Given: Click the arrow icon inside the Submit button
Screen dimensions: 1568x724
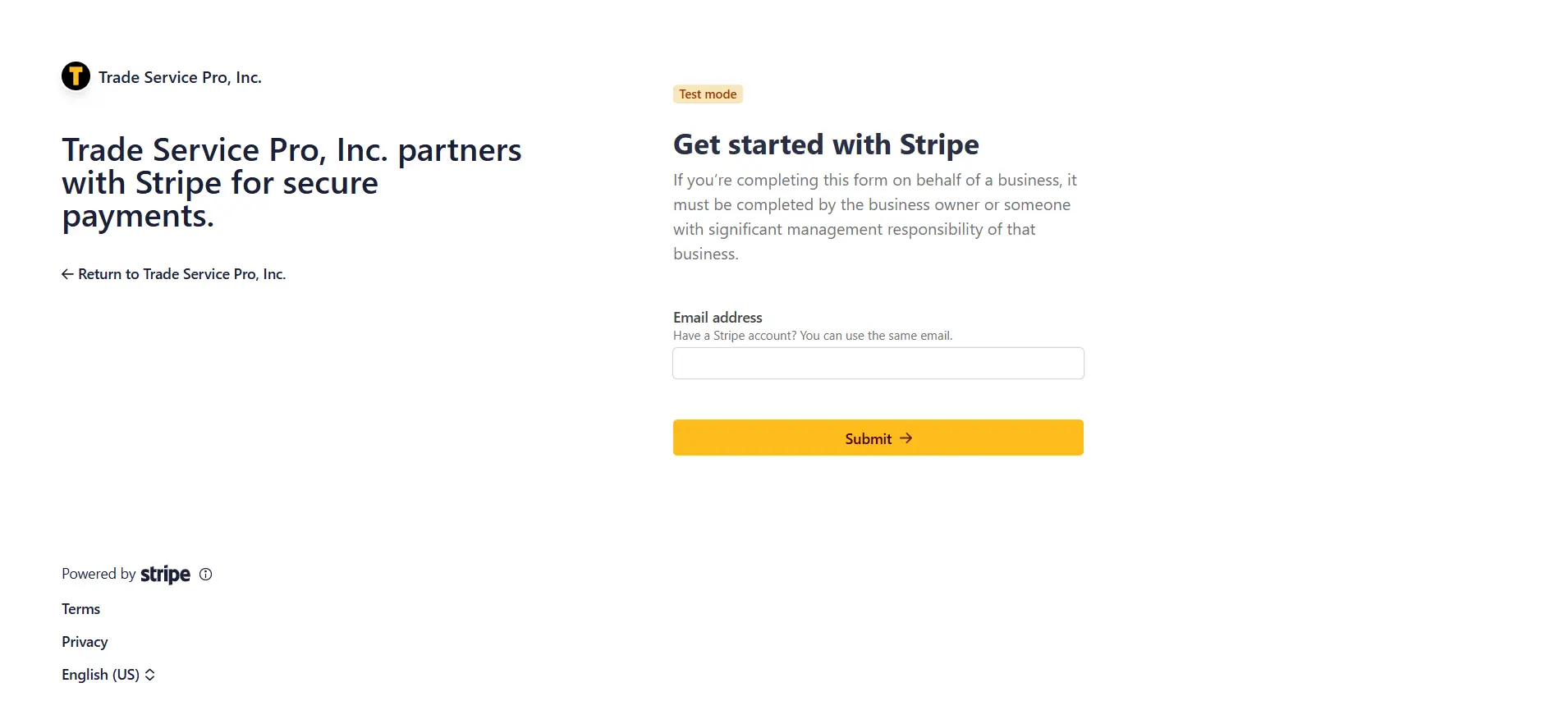Looking at the screenshot, I should [x=905, y=438].
